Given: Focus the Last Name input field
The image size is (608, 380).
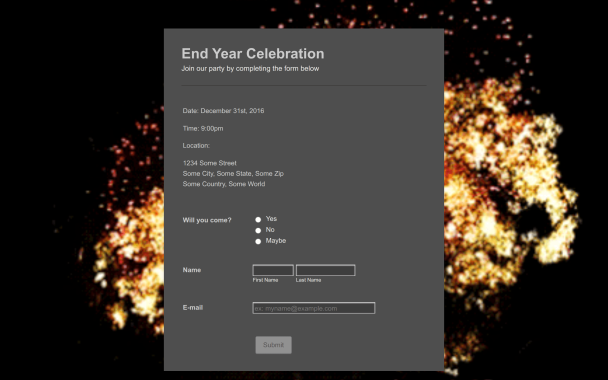Looking at the screenshot, I should click(x=325, y=270).
